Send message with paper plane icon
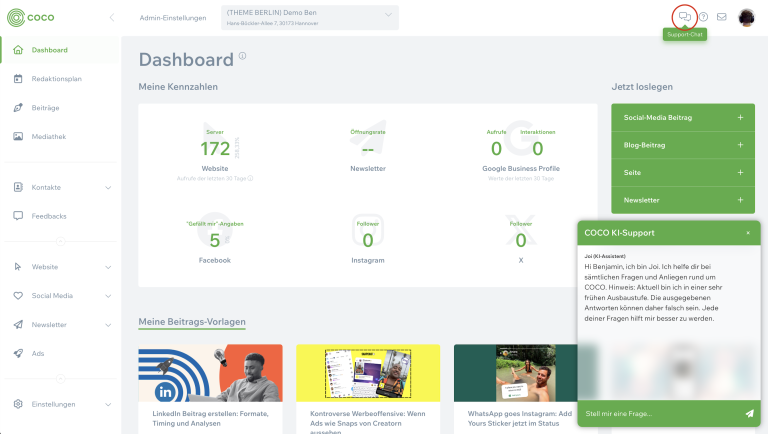768x434 pixels. tap(749, 412)
